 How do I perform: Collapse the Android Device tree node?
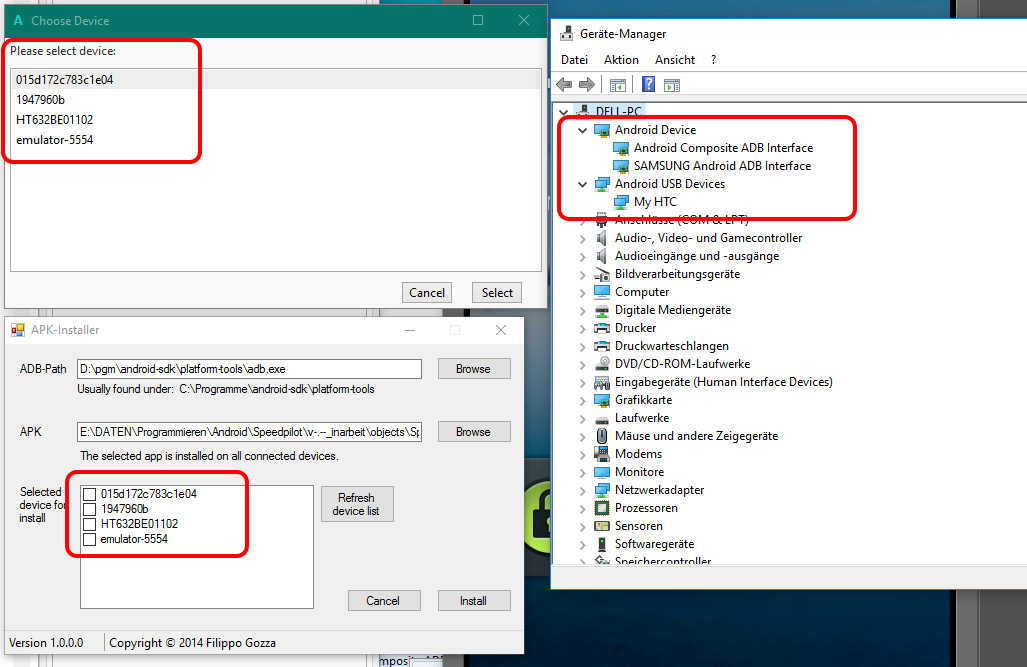pyautogui.click(x=583, y=130)
